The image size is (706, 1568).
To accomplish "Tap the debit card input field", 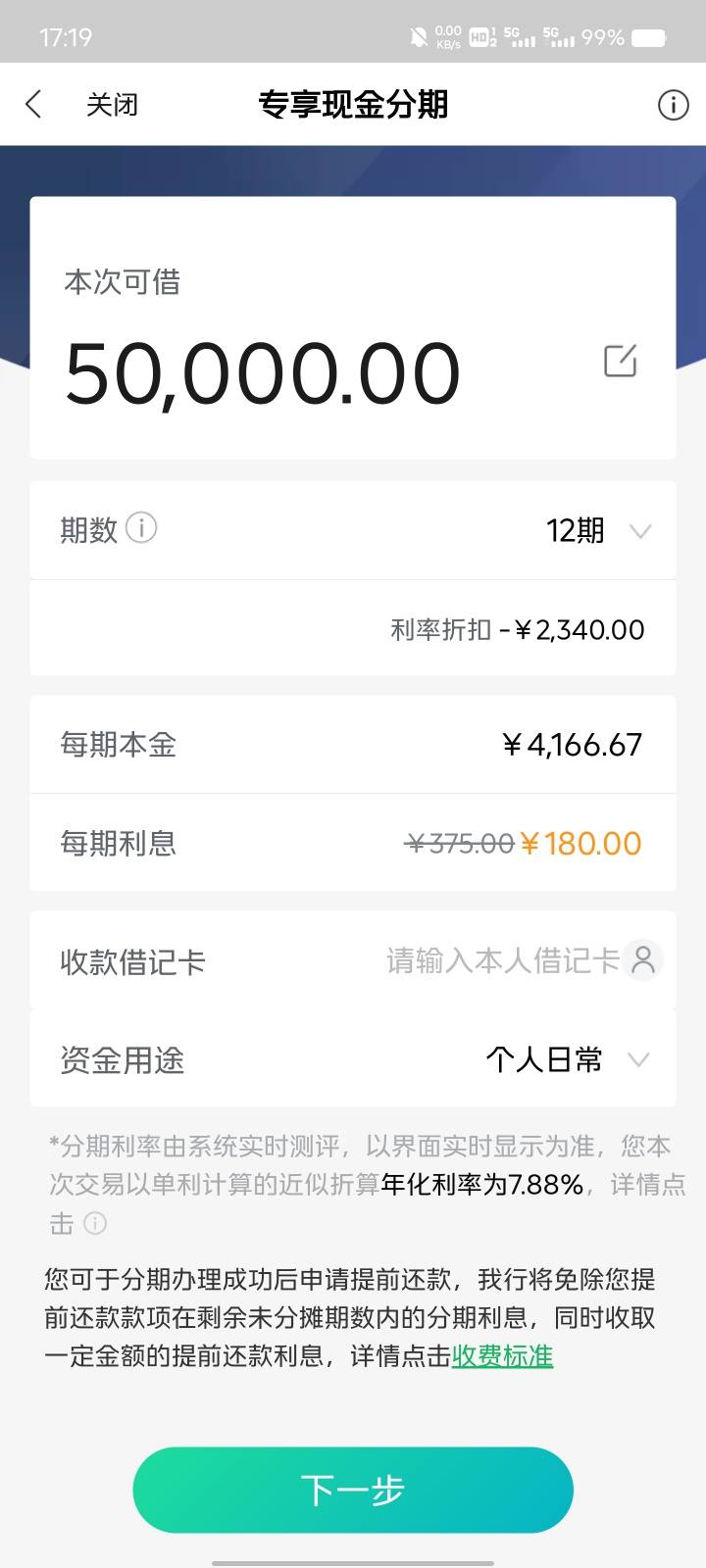I will [502, 960].
